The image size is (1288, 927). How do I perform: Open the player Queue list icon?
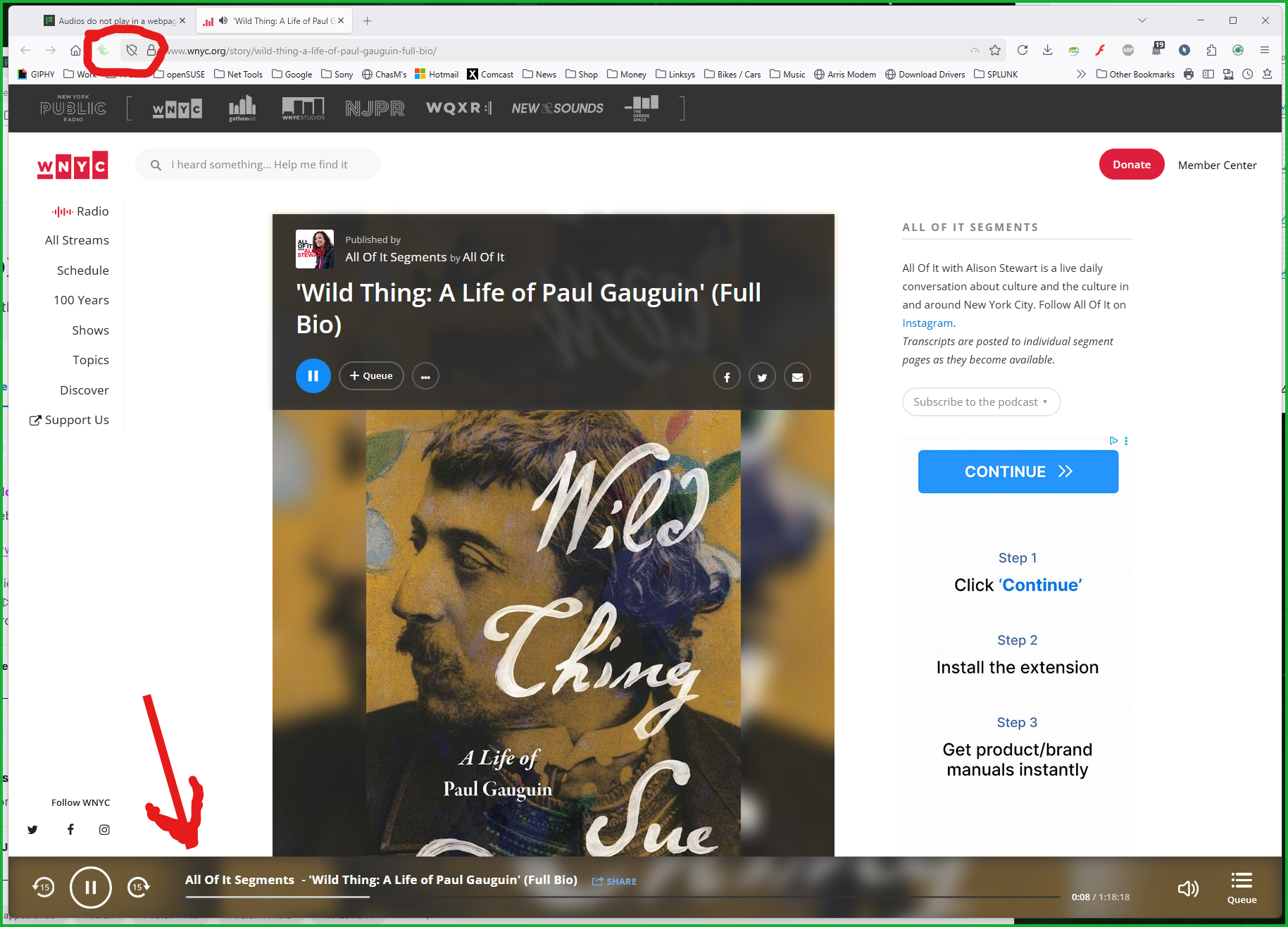pos(1242,888)
